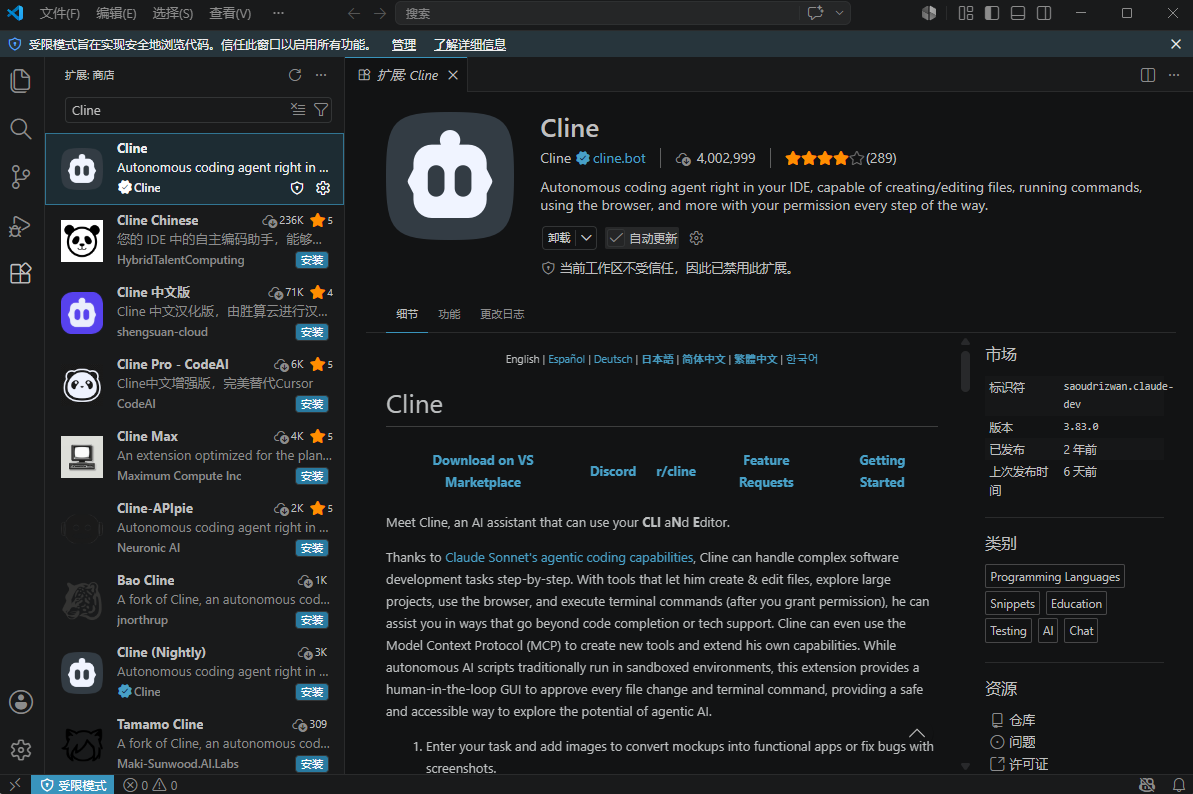This screenshot has width=1193, height=794.
Task: Open extension settings gear next to 自动更新
Action: (696, 238)
